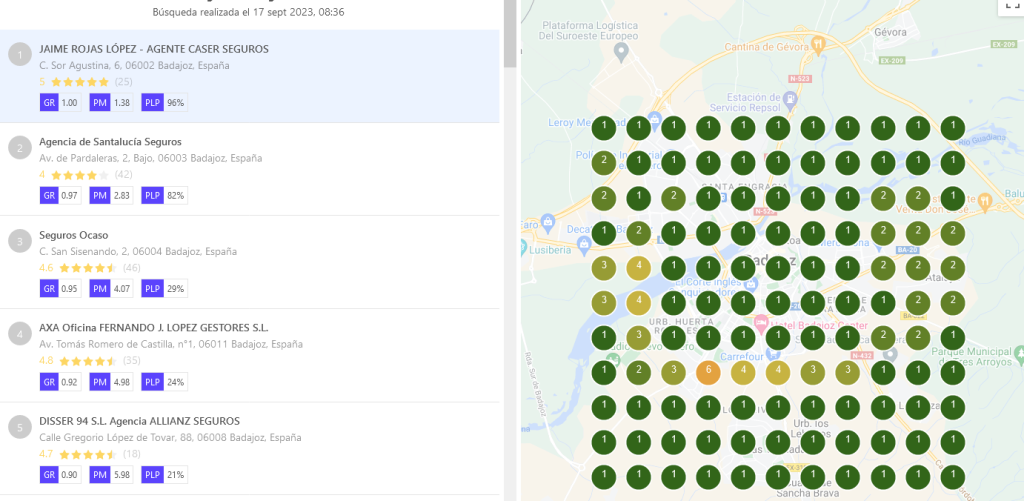1024x501 pixels.
Task: Open Cantina de Gévora restaurant pin
Action: point(818,44)
